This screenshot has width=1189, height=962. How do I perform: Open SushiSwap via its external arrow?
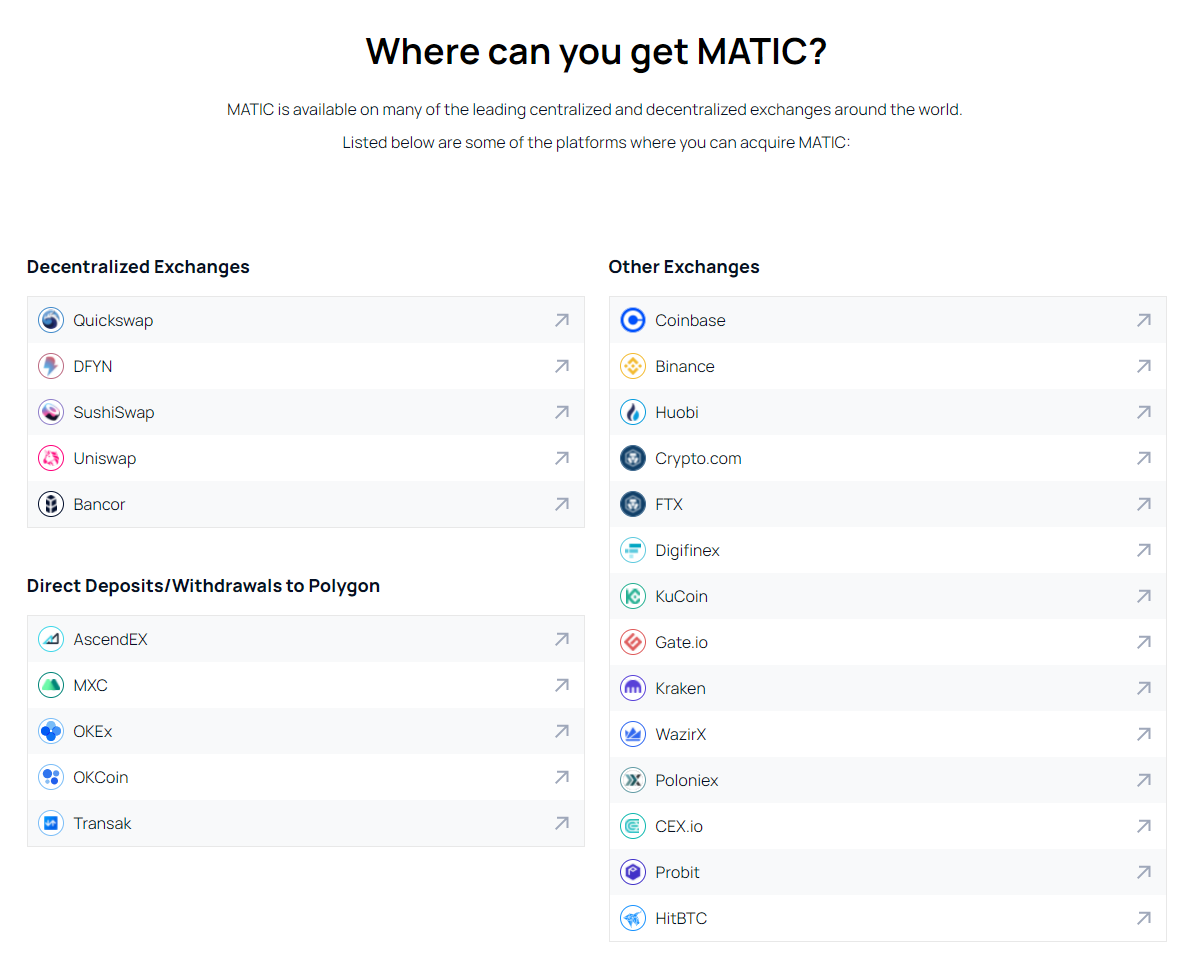pos(562,412)
